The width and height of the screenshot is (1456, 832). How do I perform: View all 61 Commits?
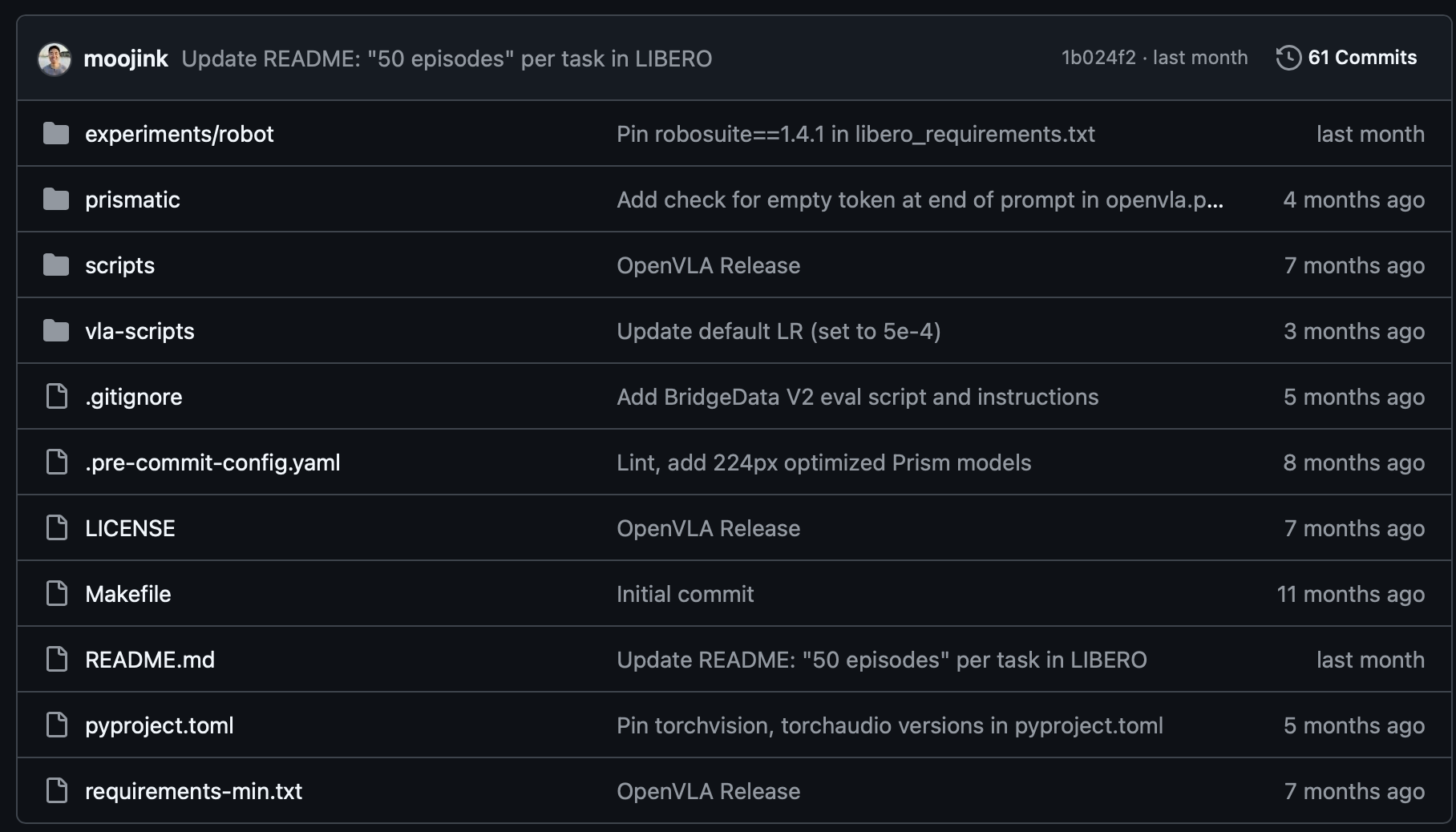pos(1361,58)
